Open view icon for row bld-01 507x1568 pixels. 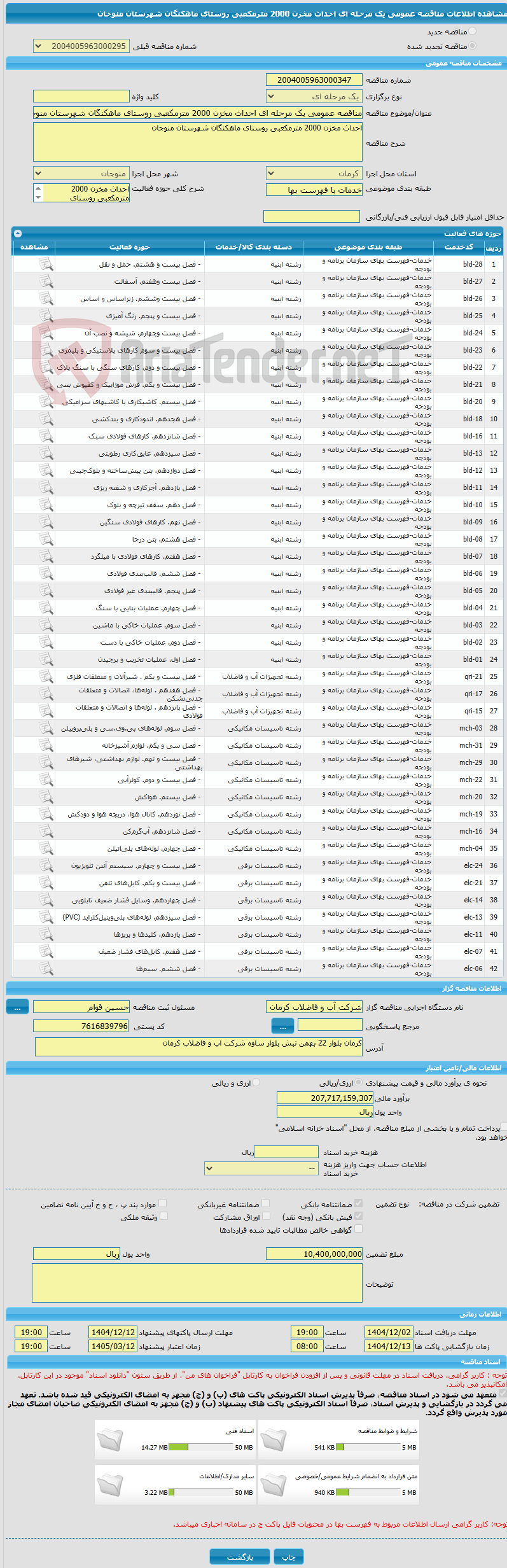tap(46, 659)
